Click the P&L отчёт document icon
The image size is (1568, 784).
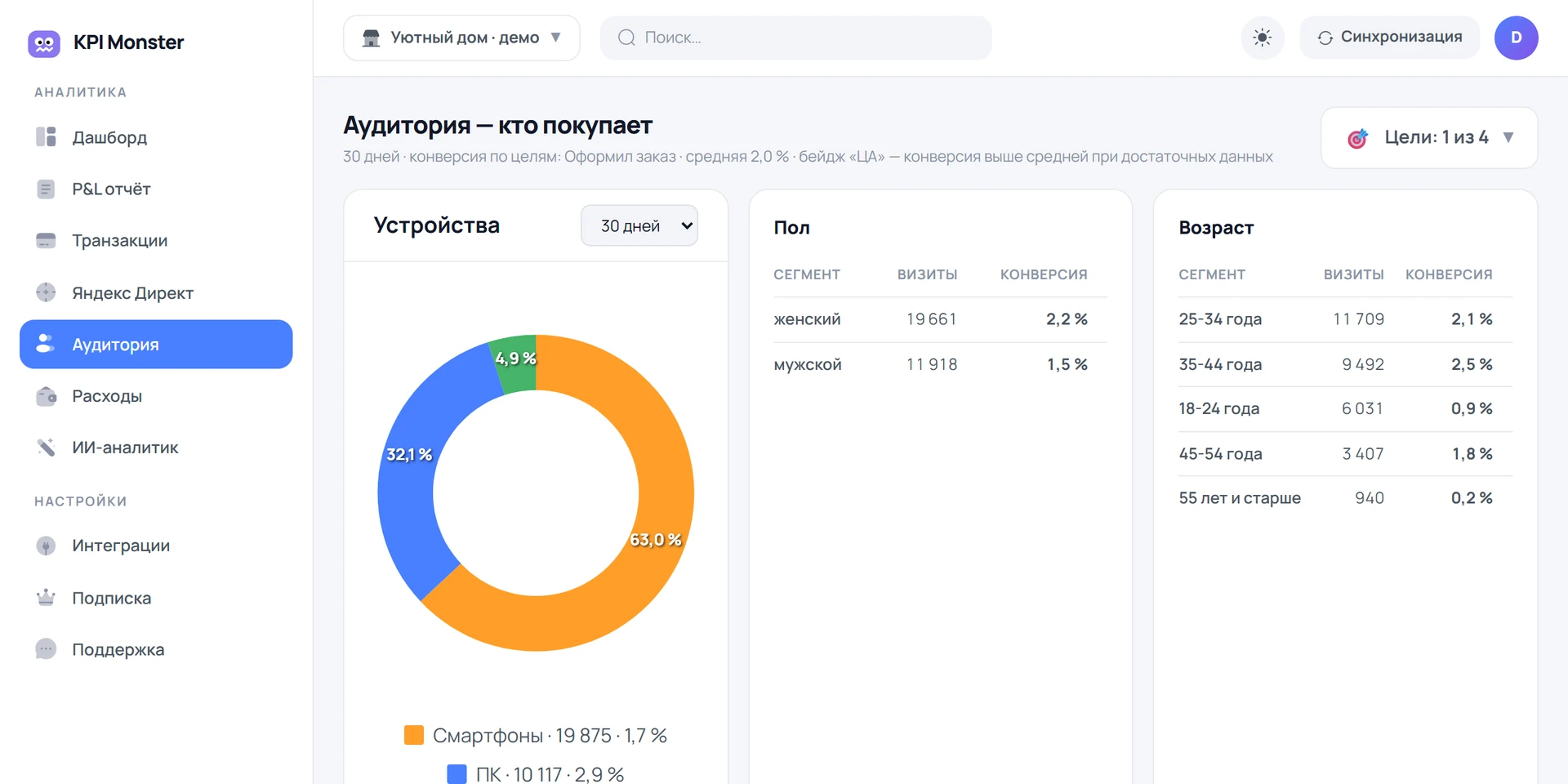click(x=46, y=189)
